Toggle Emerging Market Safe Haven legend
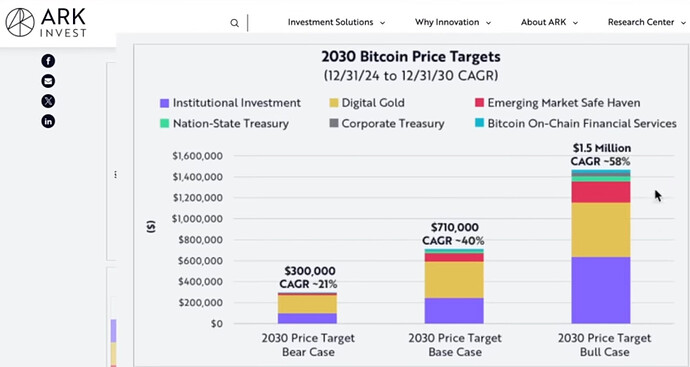Viewport: 690px width, 367px height. (558, 103)
